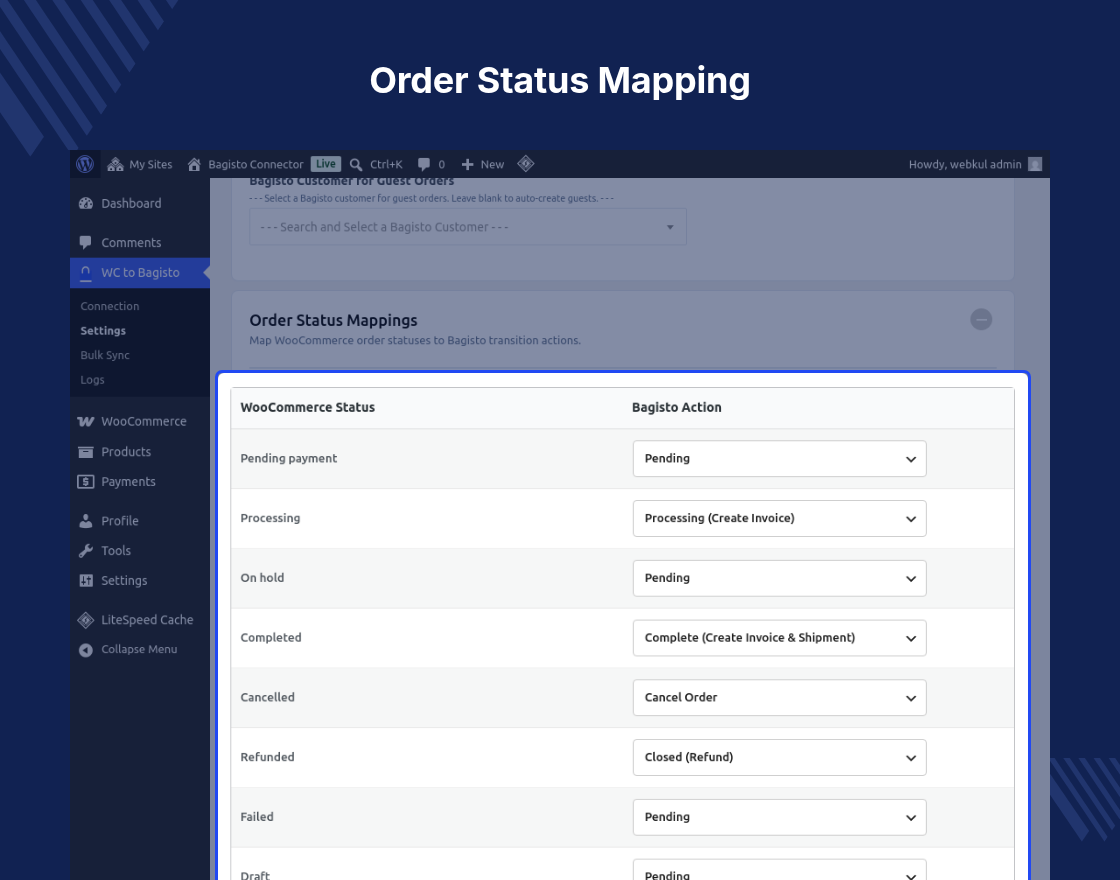The height and width of the screenshot is (880, 1120).
Task: Click the On hold row label
Action: coord(262,578)
